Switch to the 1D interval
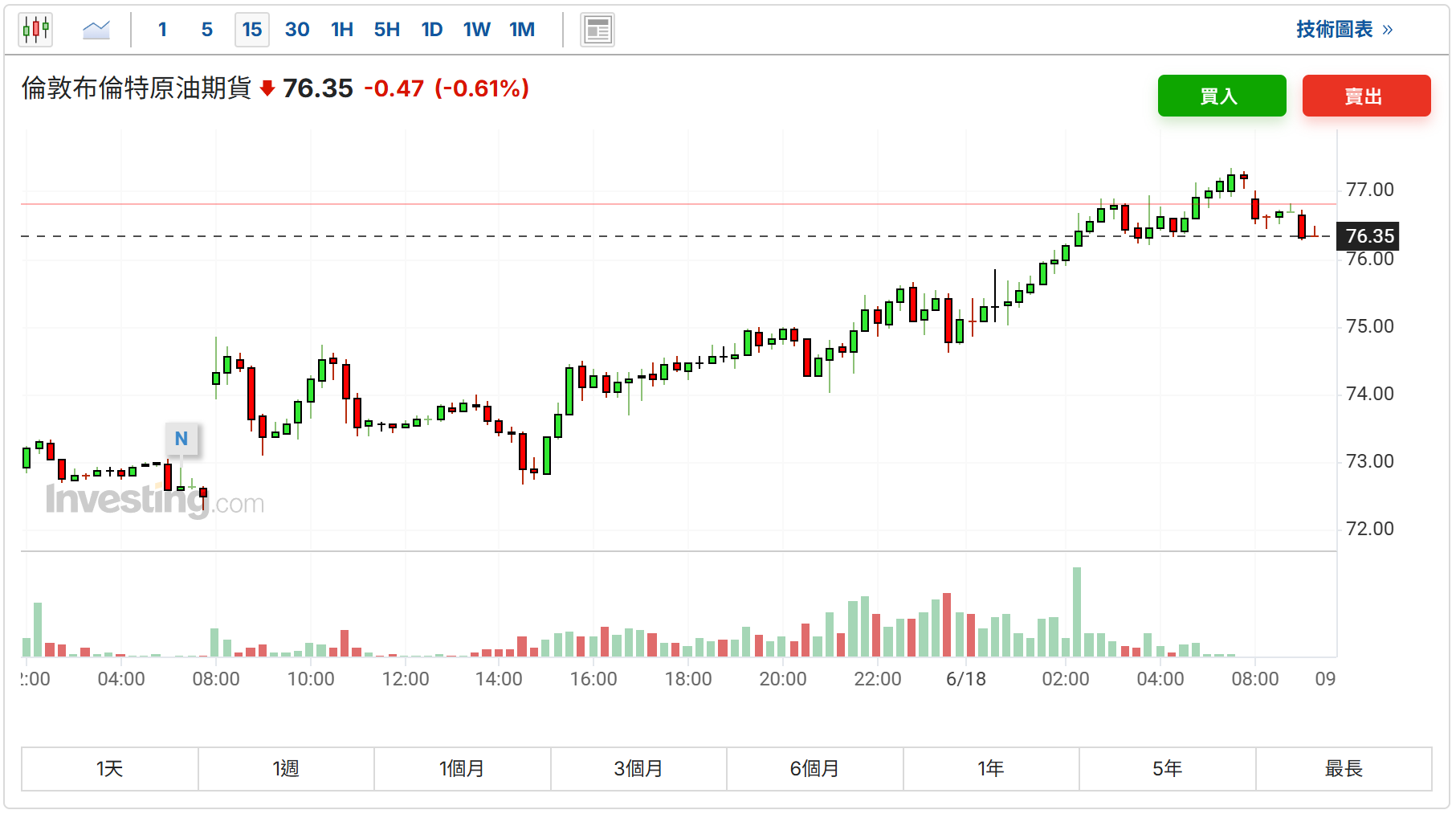The image size is (1456, 814). click(x=432, y=30)
